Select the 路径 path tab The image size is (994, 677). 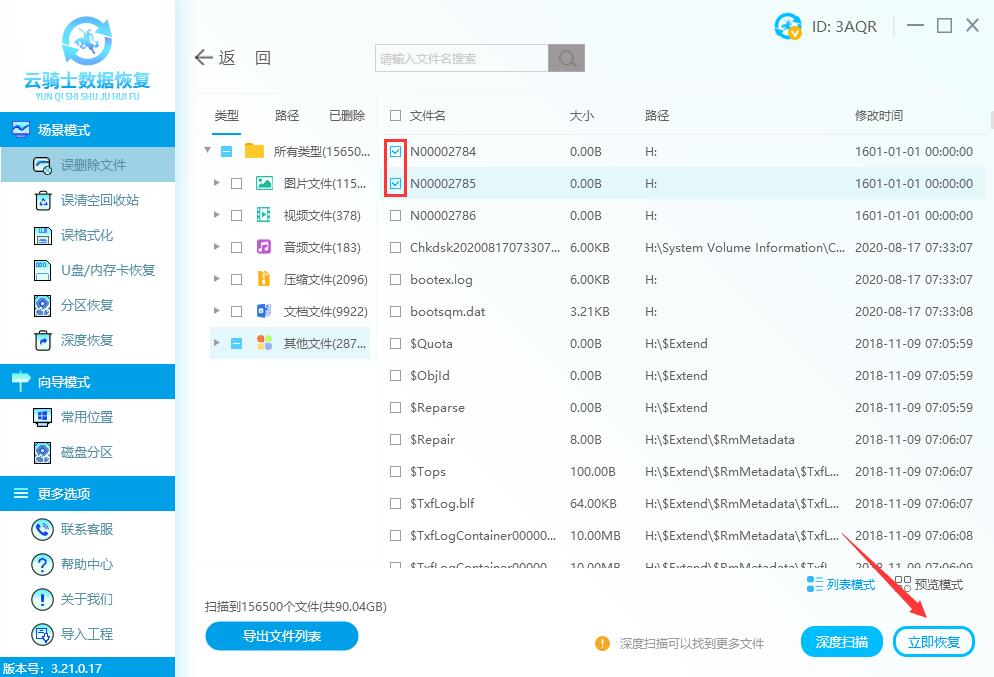[286, 115]
